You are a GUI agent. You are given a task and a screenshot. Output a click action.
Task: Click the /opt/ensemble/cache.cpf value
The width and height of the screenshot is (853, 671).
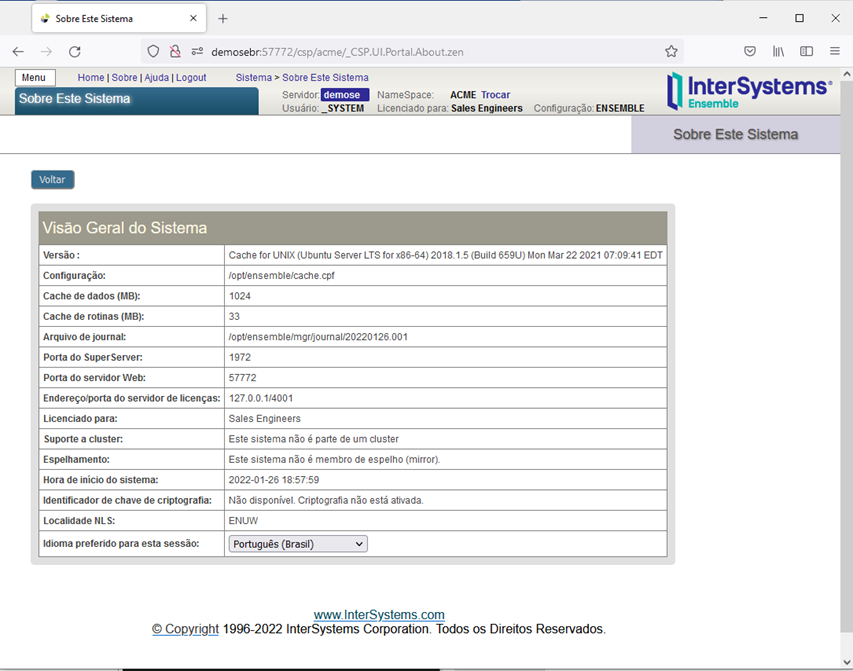(x=282, y=276)
